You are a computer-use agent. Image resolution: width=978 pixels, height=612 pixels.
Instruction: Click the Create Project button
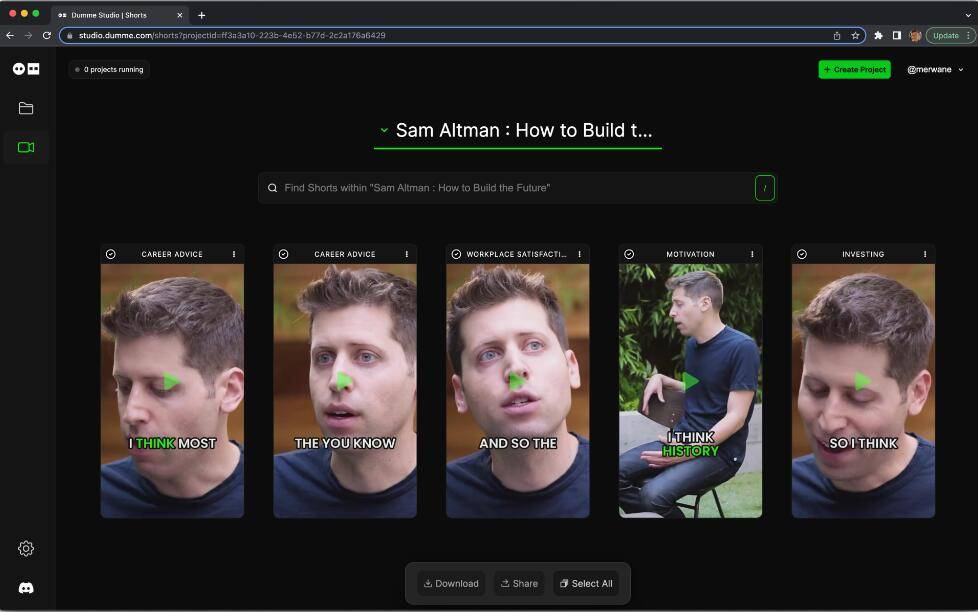pyautogui.click(x=854, y=69)
